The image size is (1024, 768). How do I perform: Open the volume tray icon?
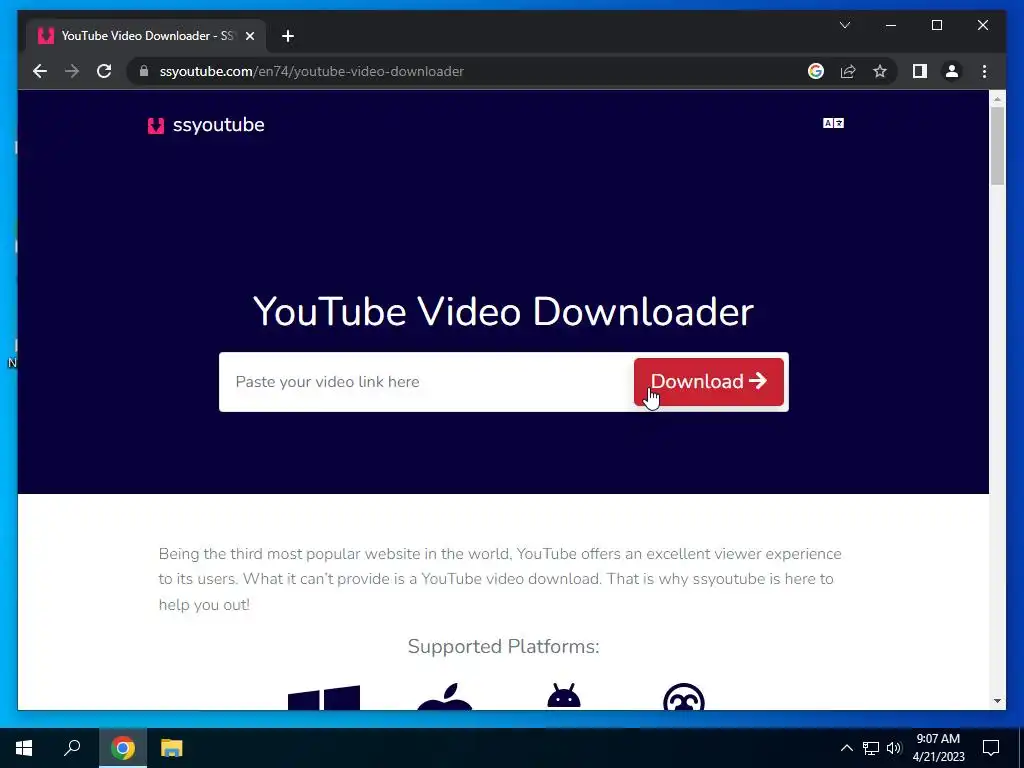(894, 748)
